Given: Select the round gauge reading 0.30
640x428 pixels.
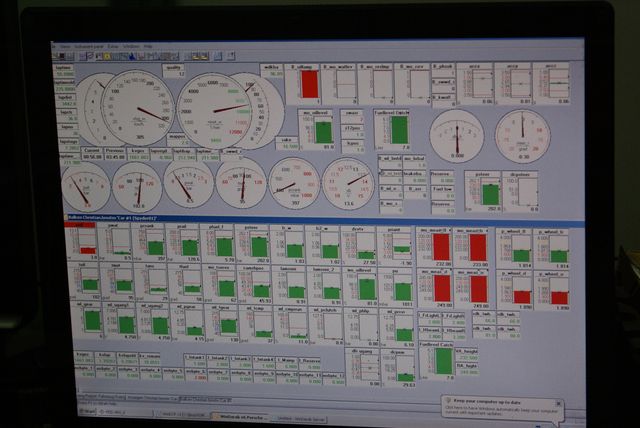Looking at the screenshot, I should click(523, 135).
